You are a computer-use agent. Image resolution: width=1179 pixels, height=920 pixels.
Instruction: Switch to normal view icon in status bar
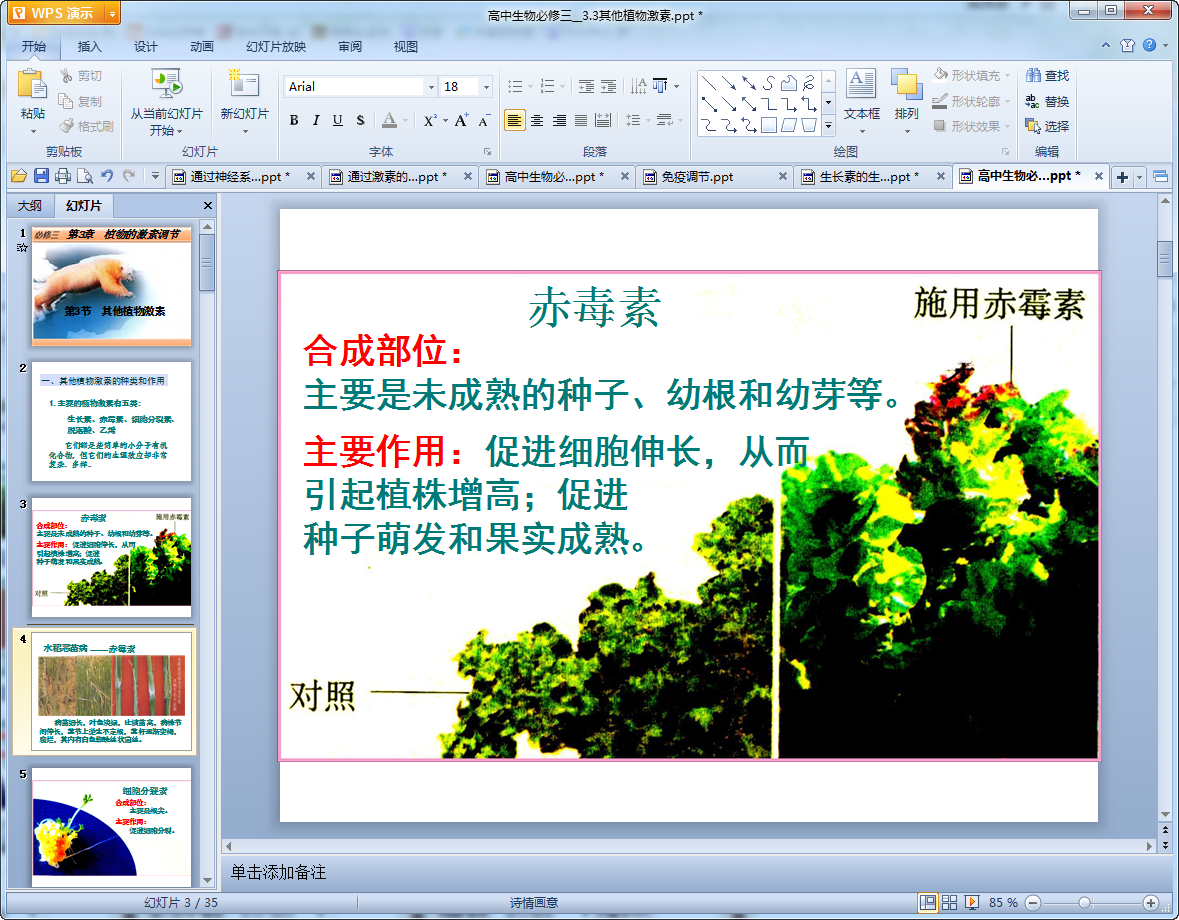point(928,902)
